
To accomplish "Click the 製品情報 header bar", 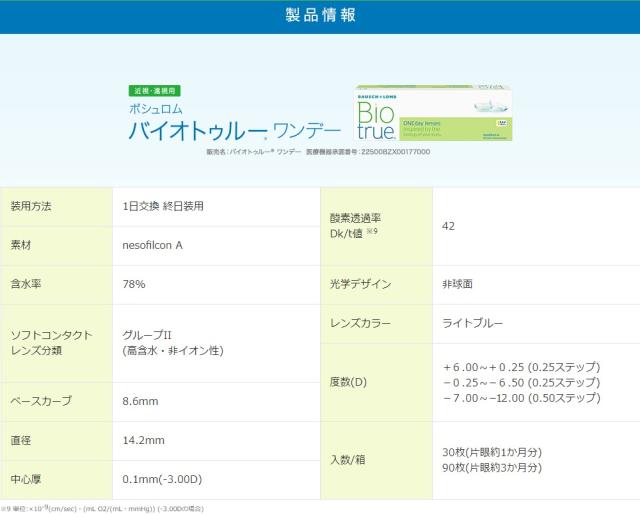I will [320, 15].
